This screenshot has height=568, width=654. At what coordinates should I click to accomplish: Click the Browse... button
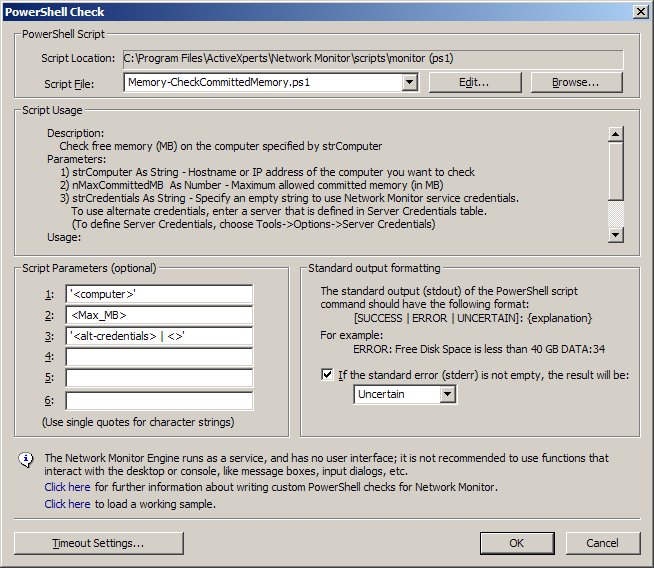point(576,82)
